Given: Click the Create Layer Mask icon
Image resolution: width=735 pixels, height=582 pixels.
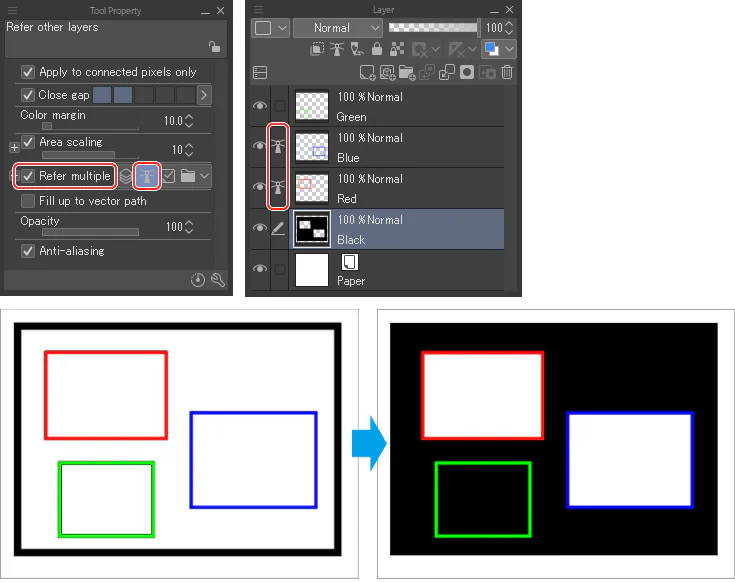Looking at the screenshot, I should (x=467, y=73).
